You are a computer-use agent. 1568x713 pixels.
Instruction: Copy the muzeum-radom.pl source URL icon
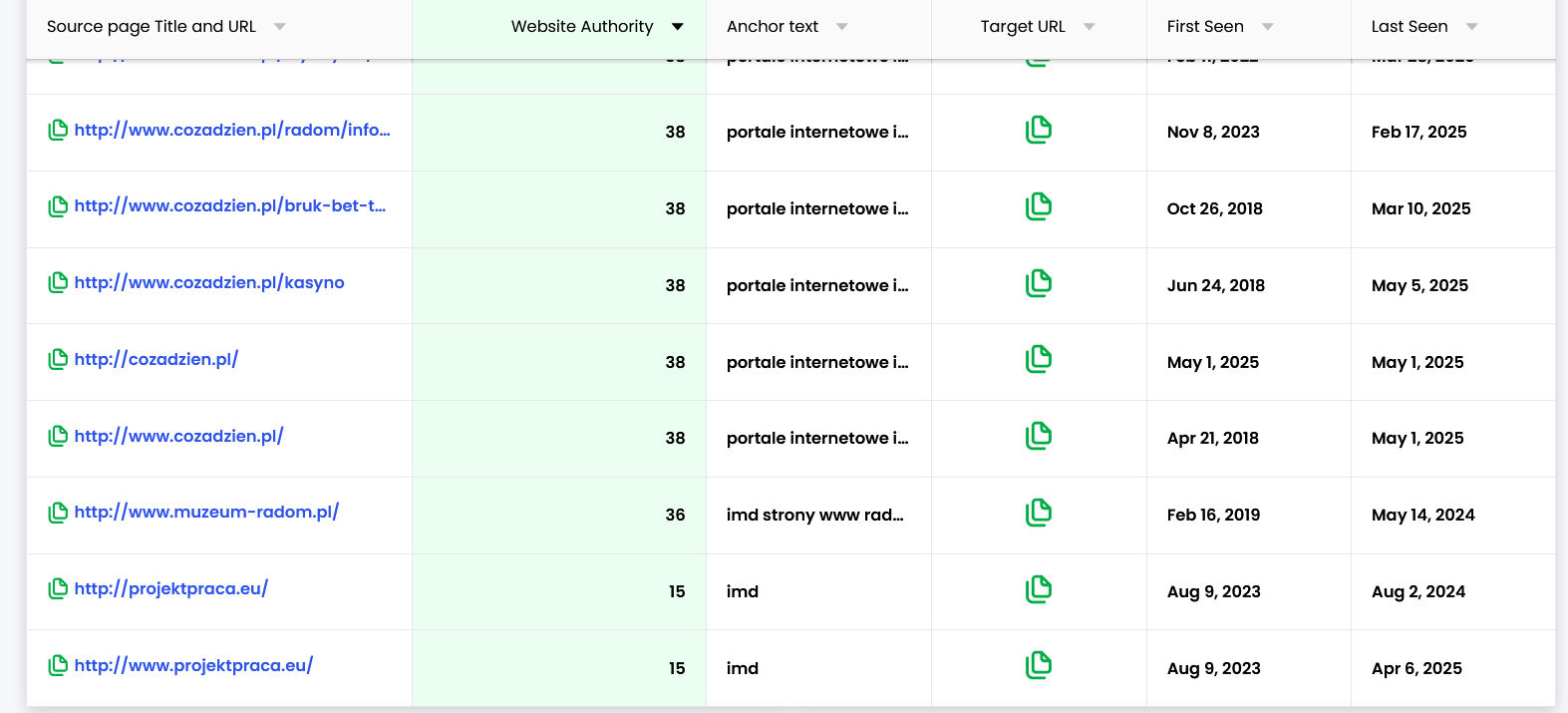click(x=58, y=513)
